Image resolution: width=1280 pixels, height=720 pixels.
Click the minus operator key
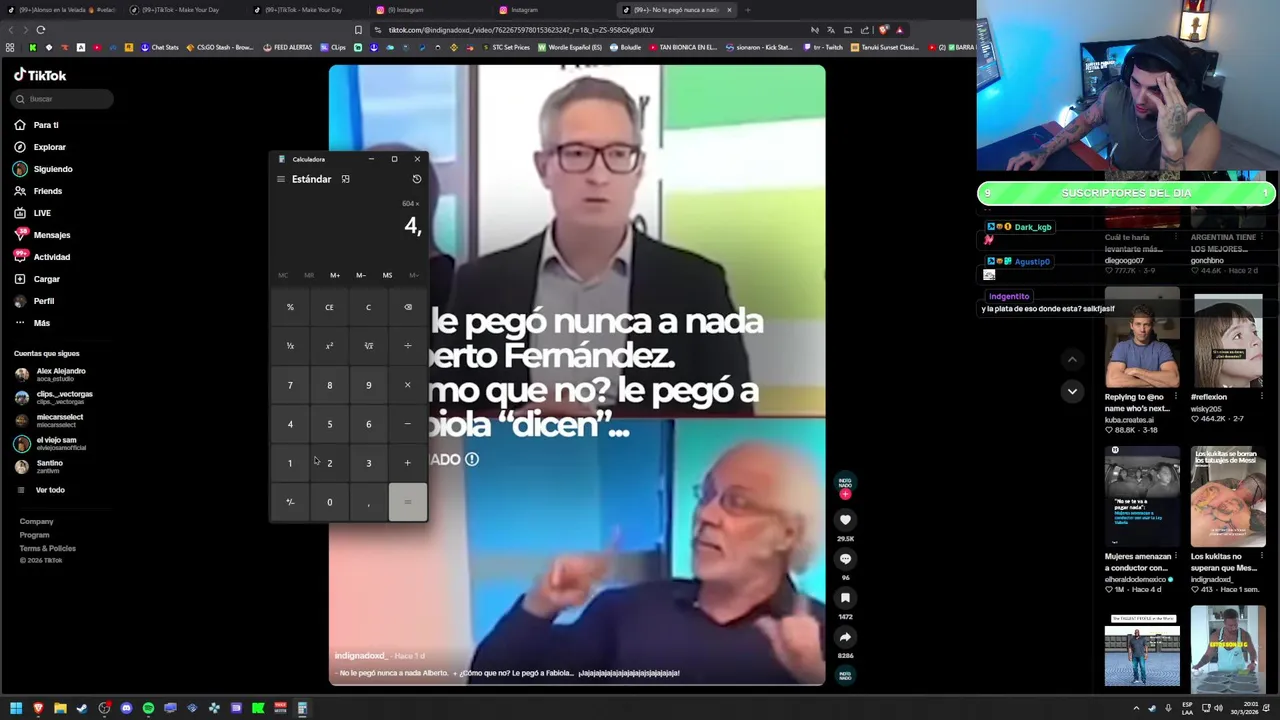click(x=407, y=424)
